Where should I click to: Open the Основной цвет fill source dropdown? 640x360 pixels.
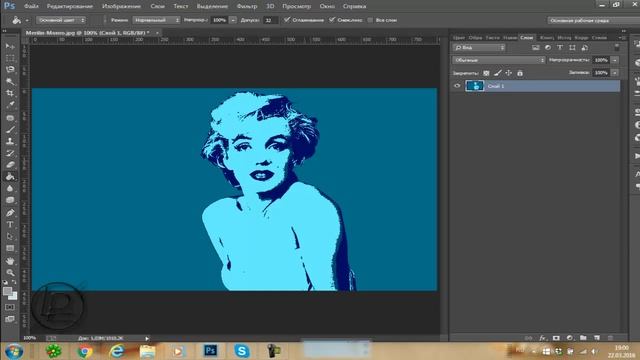(61, 20)
